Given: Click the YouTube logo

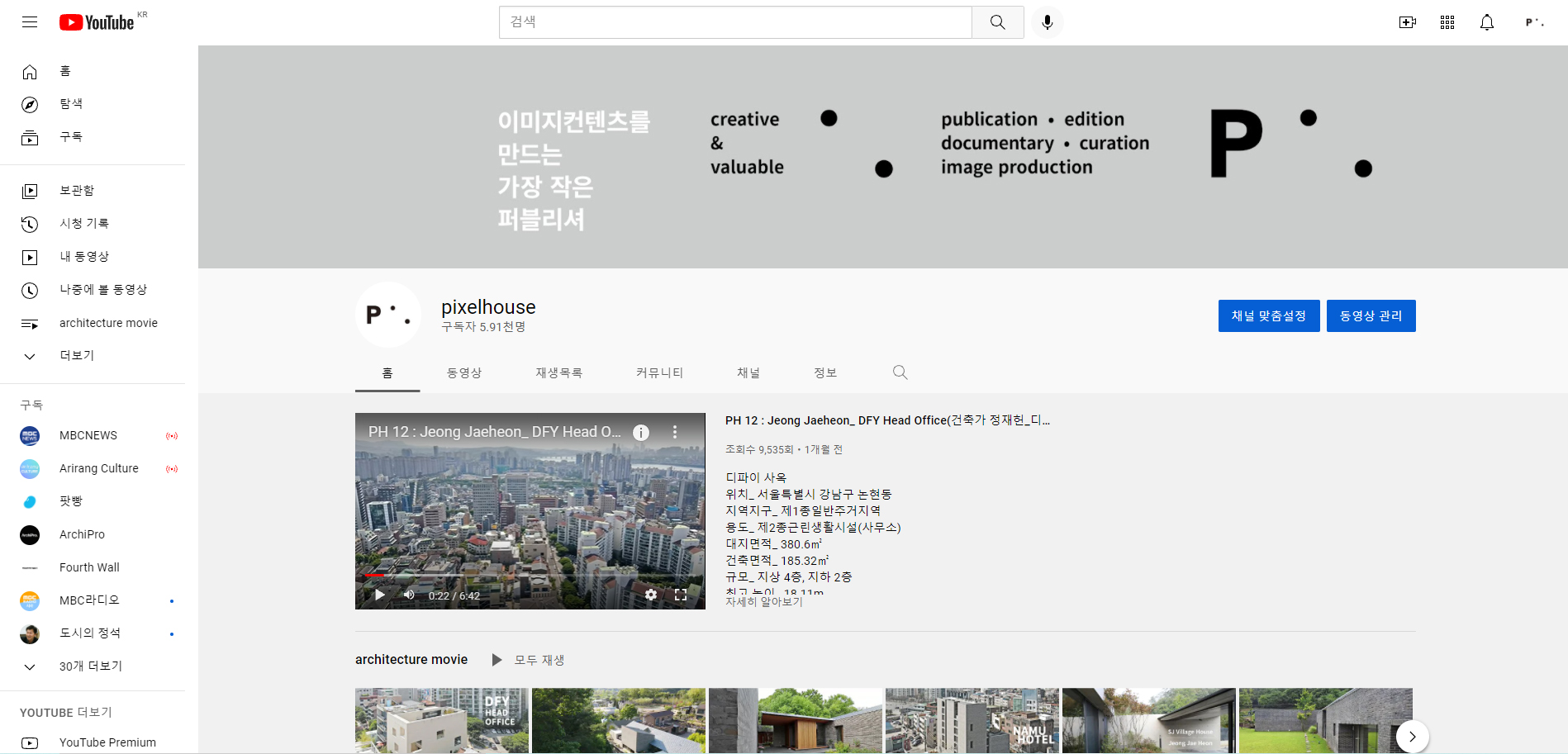Looking at the screenshot, I should pos(97,22).
